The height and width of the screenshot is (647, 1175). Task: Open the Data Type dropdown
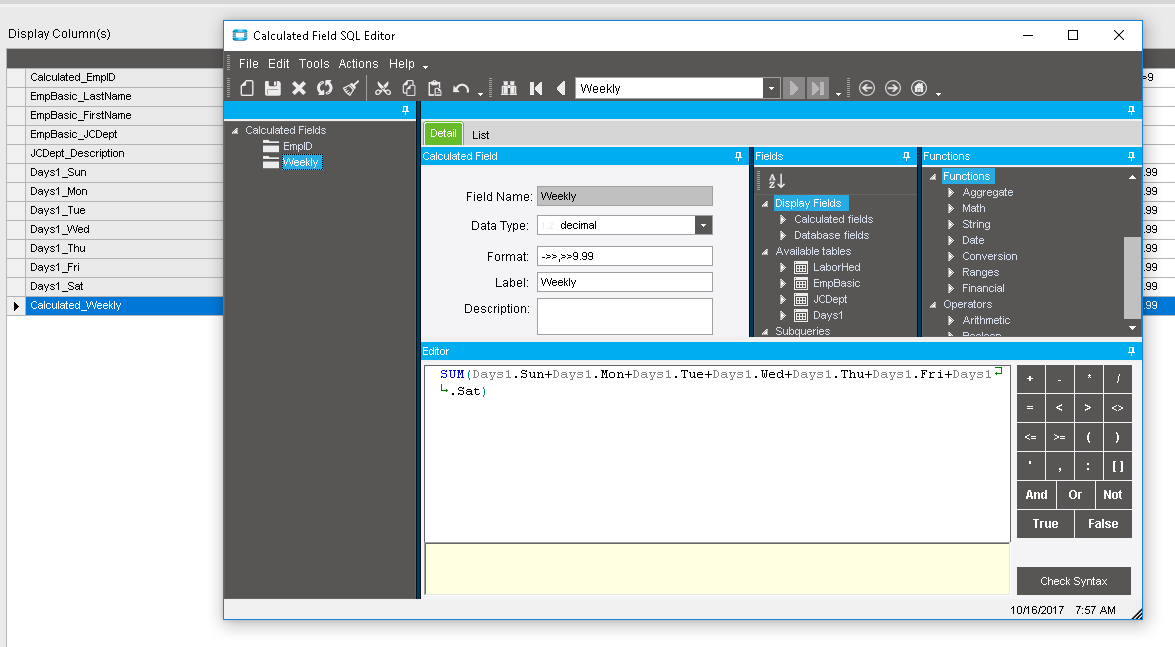[x=703, y=225]
